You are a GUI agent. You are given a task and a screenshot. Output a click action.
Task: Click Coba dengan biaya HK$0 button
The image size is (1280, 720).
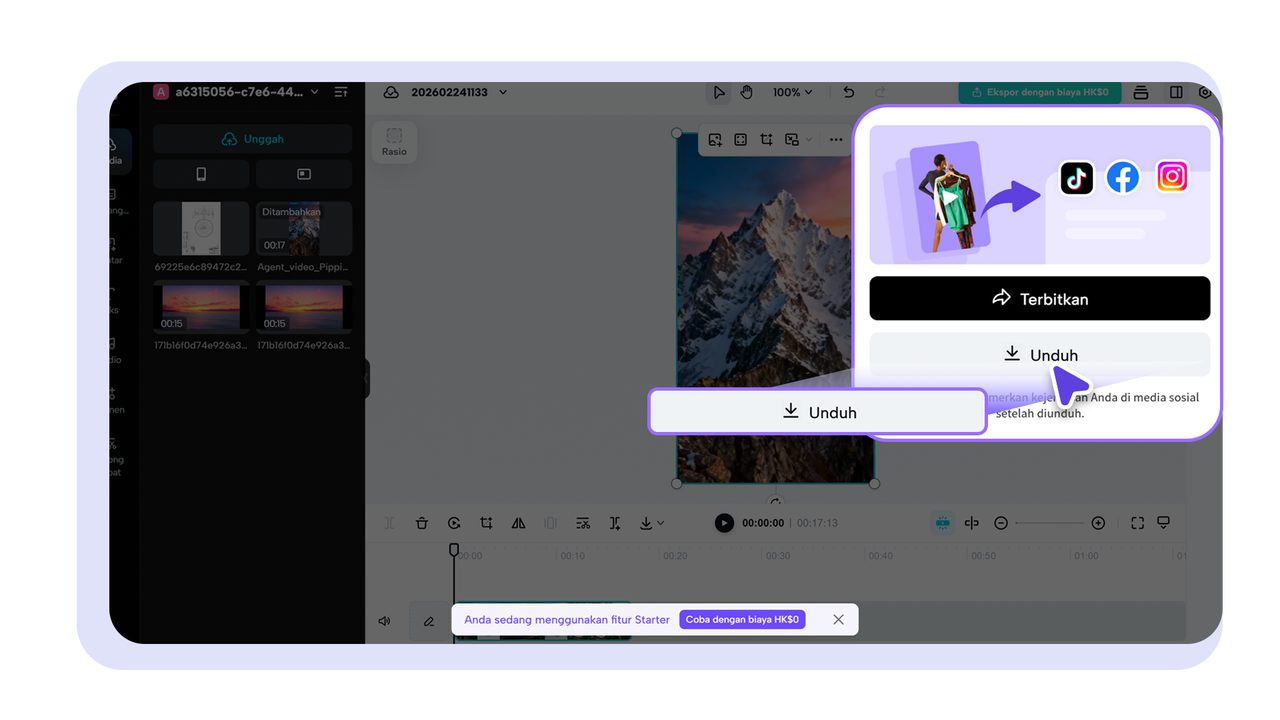[742, 620]
